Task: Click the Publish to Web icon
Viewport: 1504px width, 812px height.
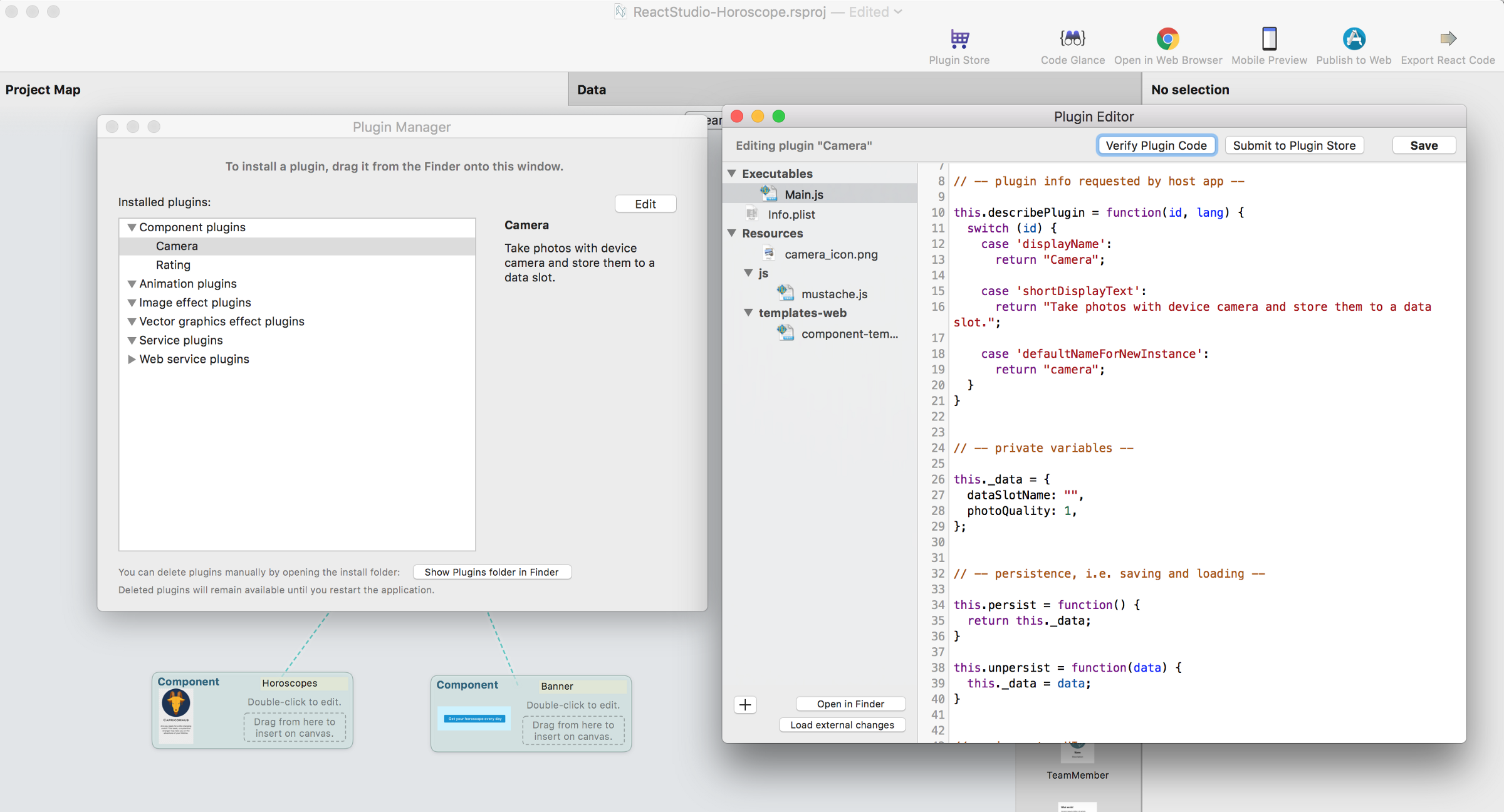Action: (x=1354, y=39)
